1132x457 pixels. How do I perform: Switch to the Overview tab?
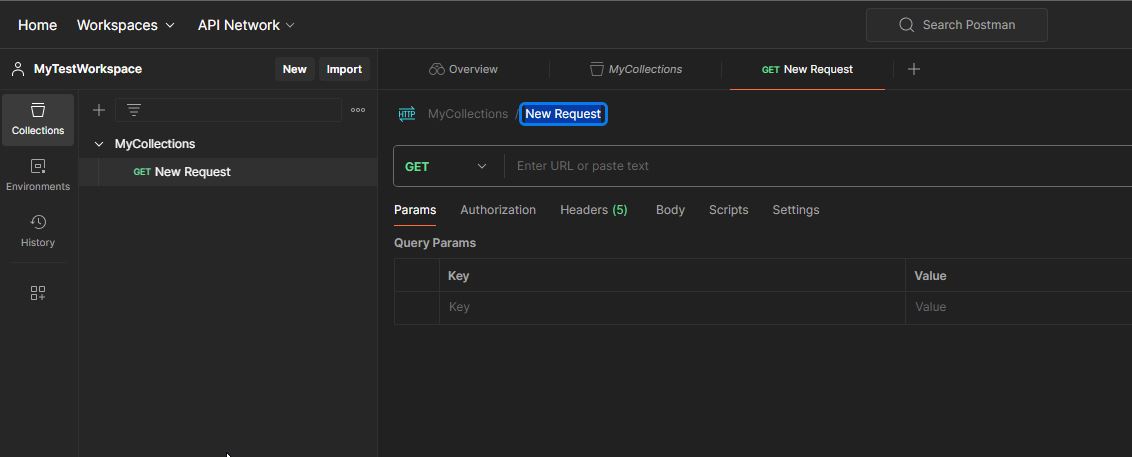coord(463,69)
